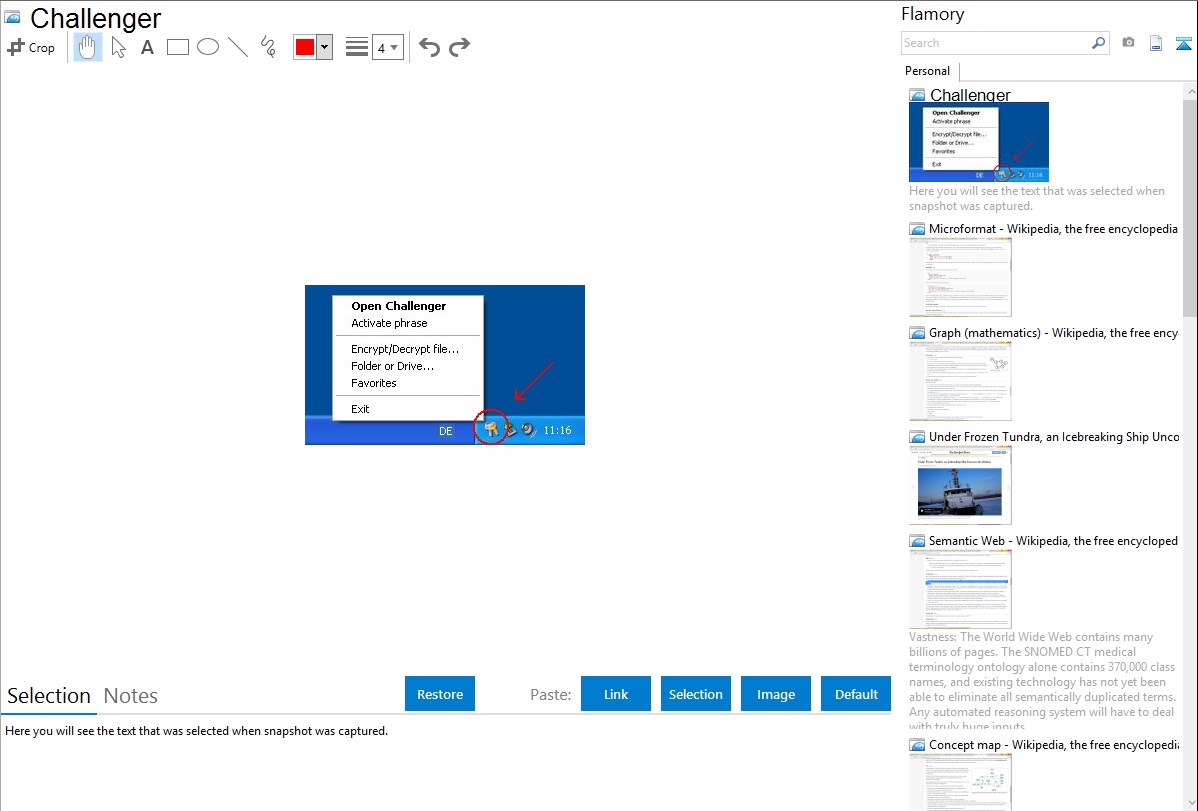Expand the line width dropdown

[394, 47]
